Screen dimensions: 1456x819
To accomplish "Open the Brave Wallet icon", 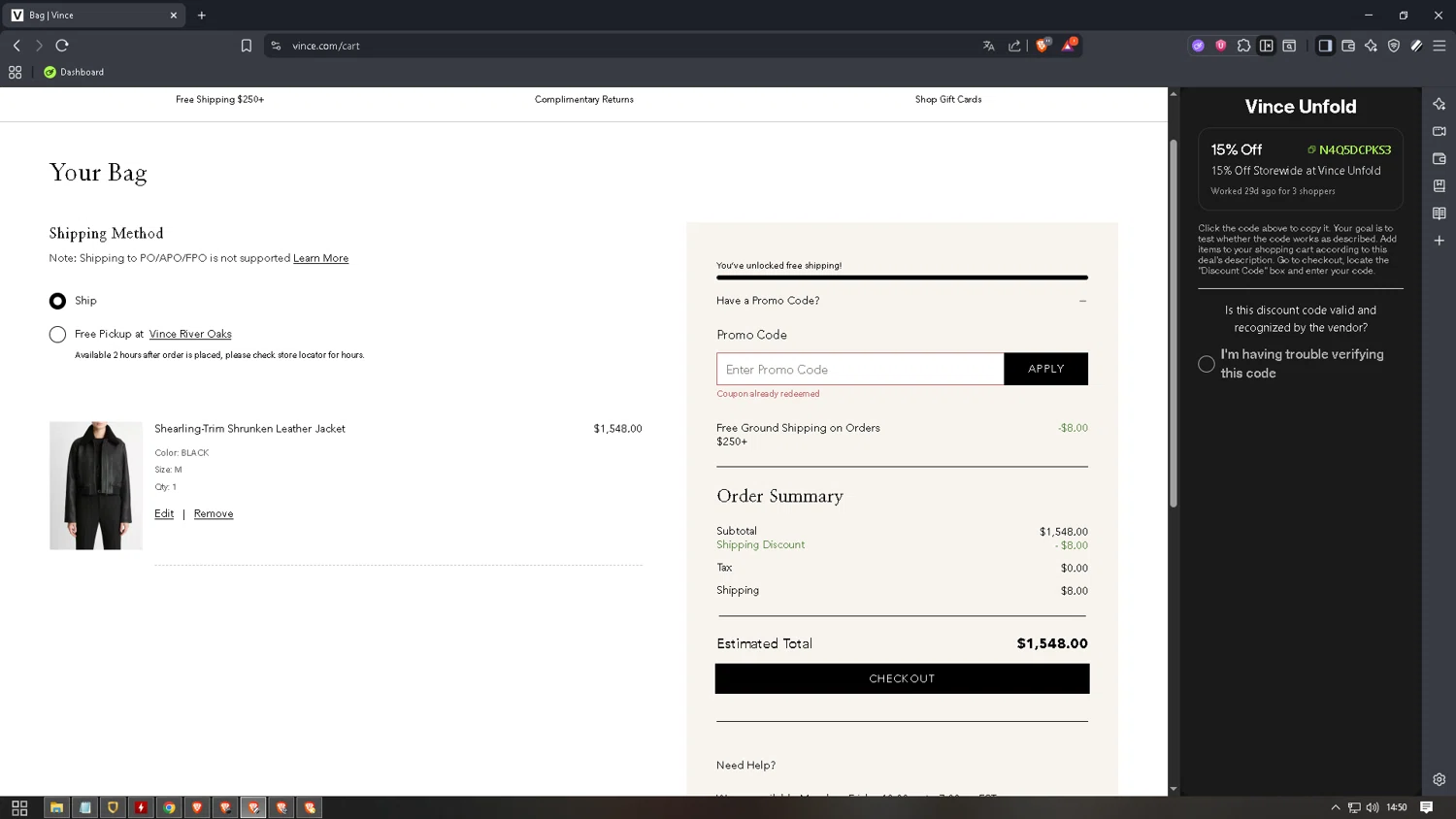I will (1348, 46).
